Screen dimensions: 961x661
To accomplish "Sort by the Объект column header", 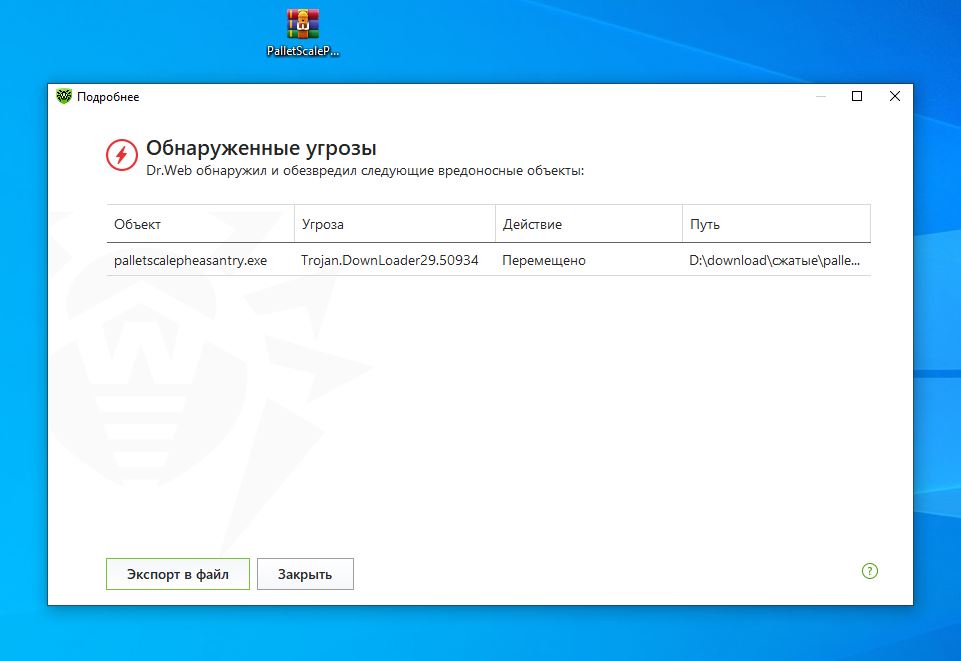I will point(201,224).
